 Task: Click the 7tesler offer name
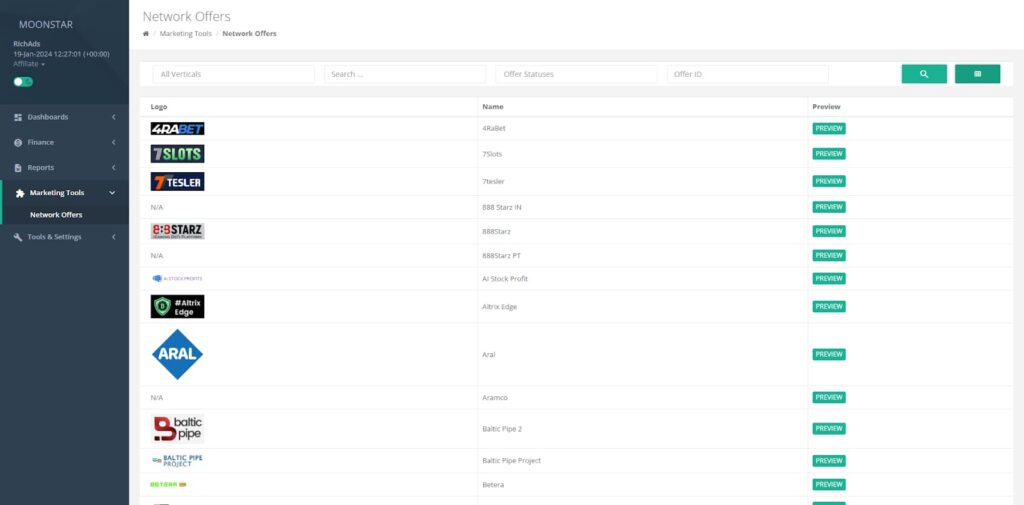coord(493,181)
